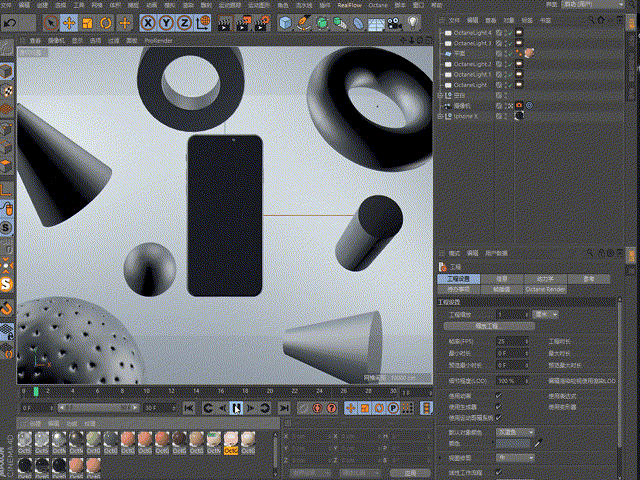
Task: Disable OctaneLight.1 via its green checkmark
Action: click(510, 75)
